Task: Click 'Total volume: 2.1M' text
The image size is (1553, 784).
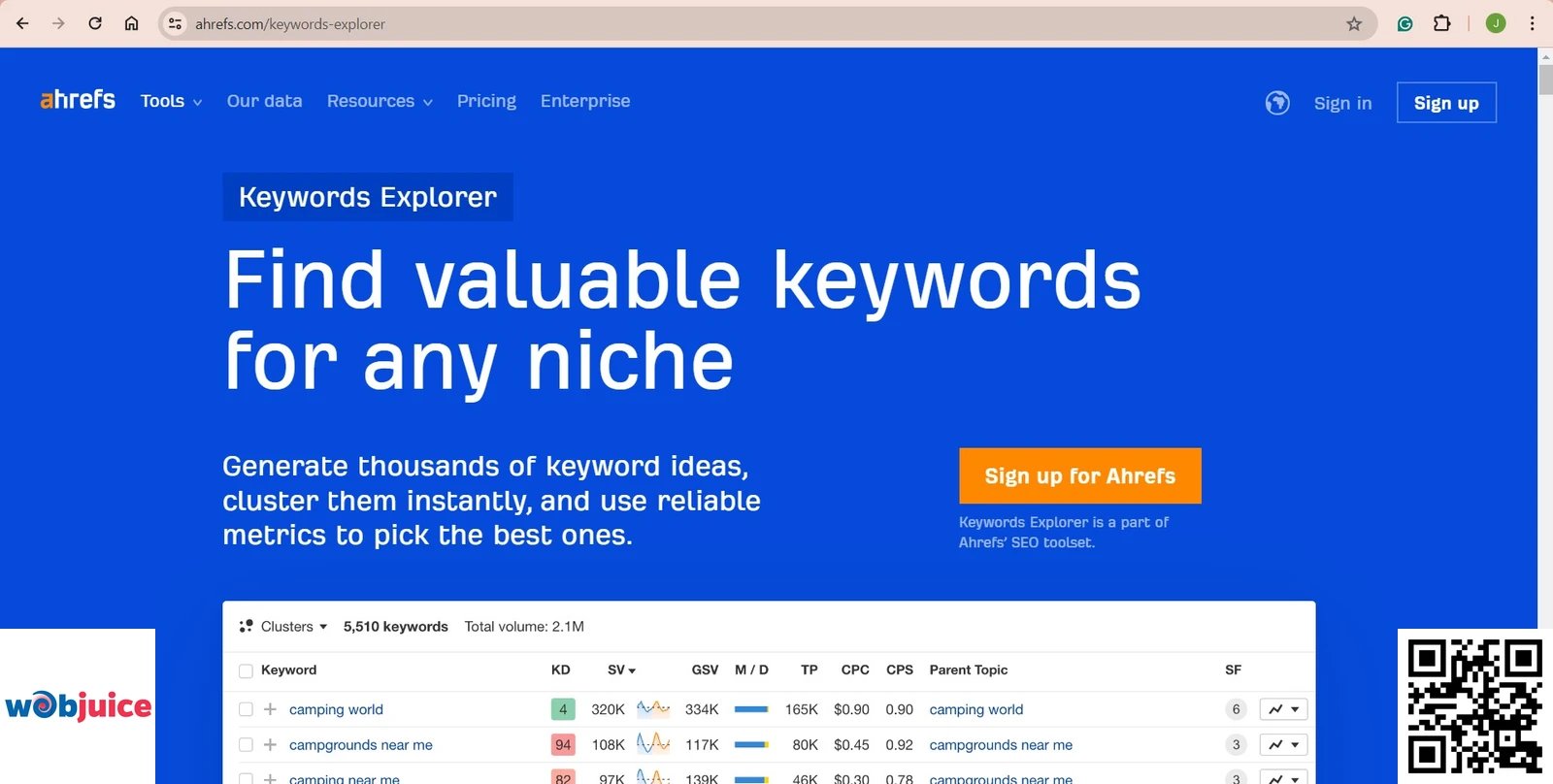Action: point(524,627)
